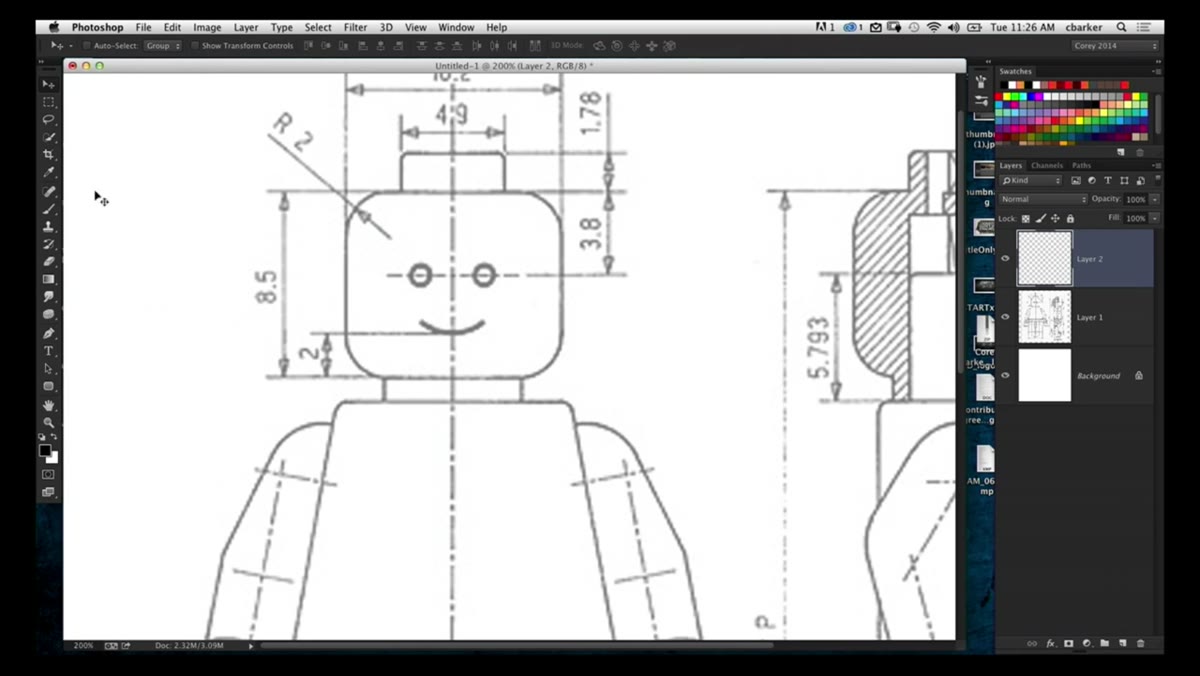Select the Healing Brush tool
The height and width of the screenshot is (676, 1200).
[48, 191]
